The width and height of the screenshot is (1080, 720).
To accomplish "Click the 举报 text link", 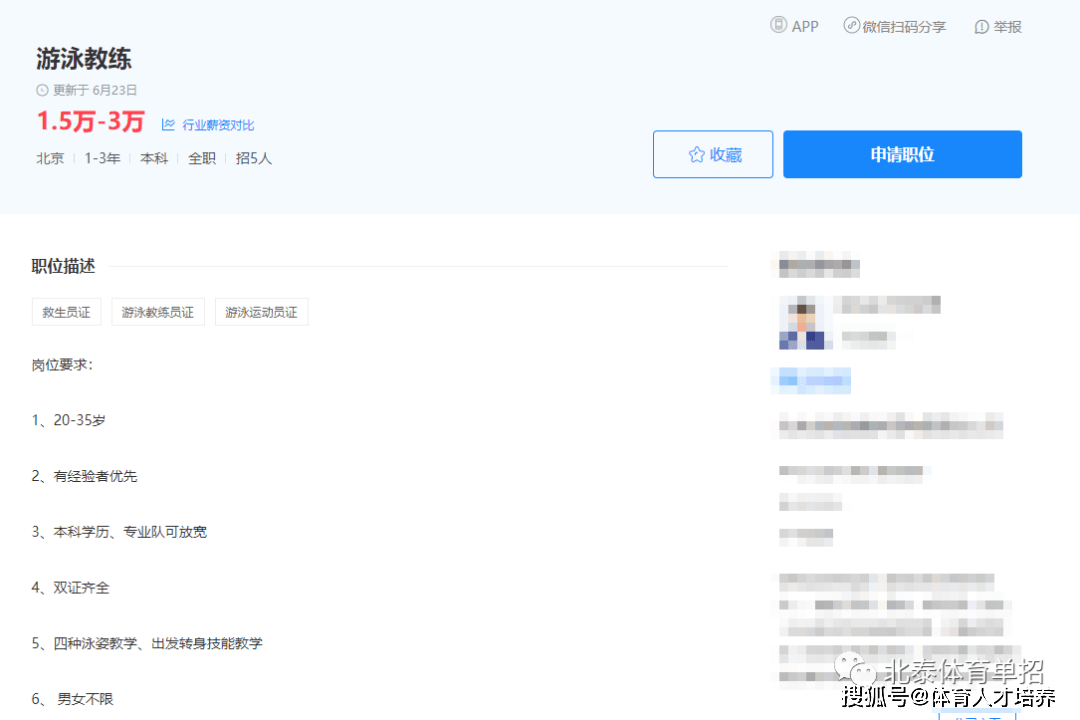I will point(1007,27).
